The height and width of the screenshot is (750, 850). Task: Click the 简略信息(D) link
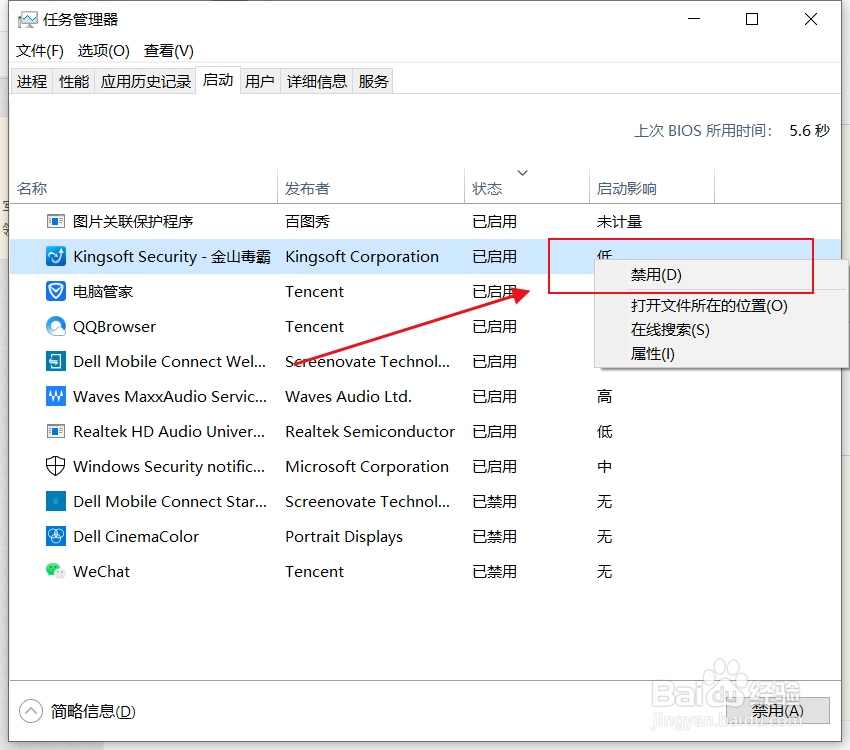coord(93,711)
